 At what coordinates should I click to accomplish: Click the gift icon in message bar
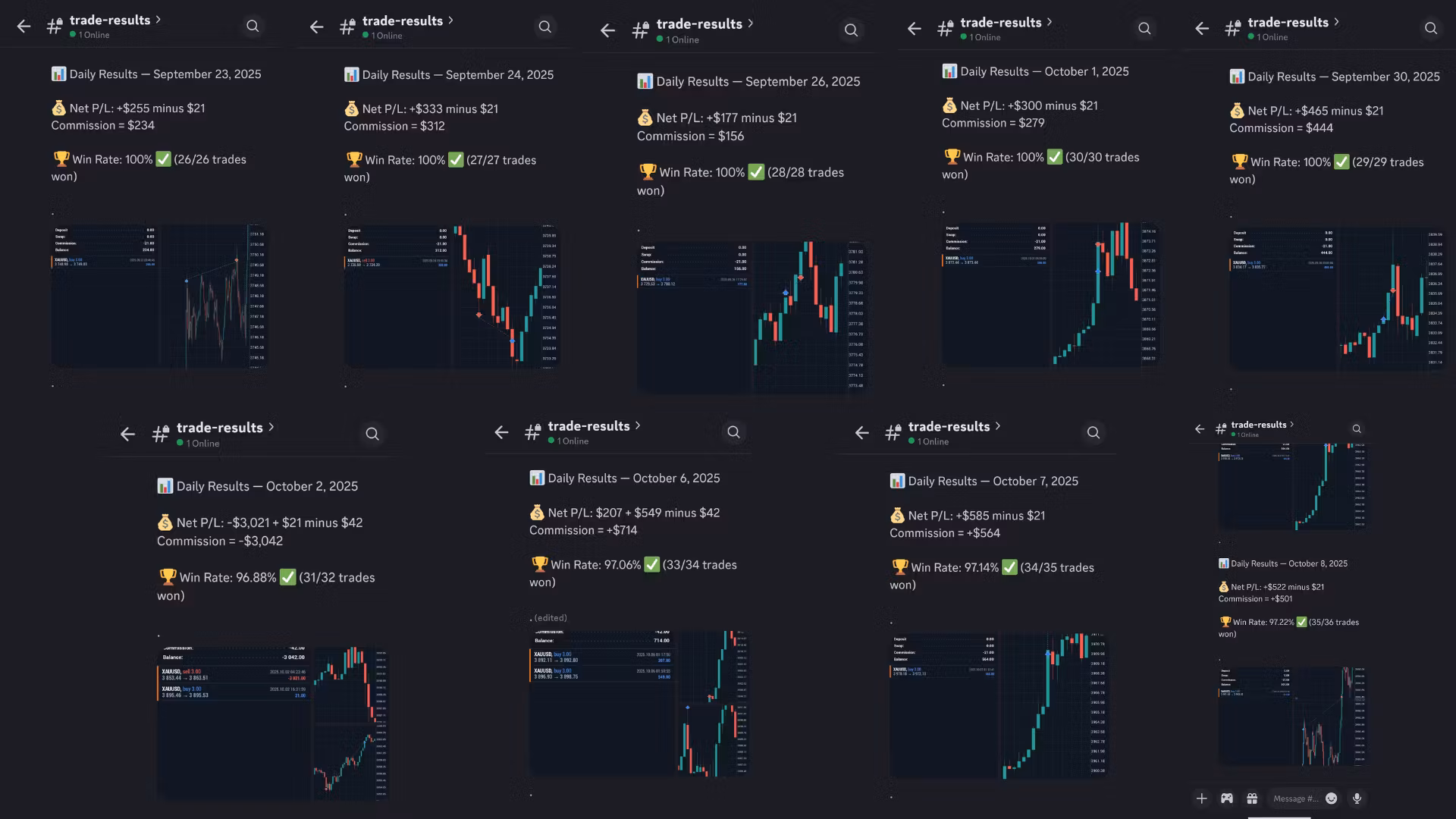pos(1252,798)
